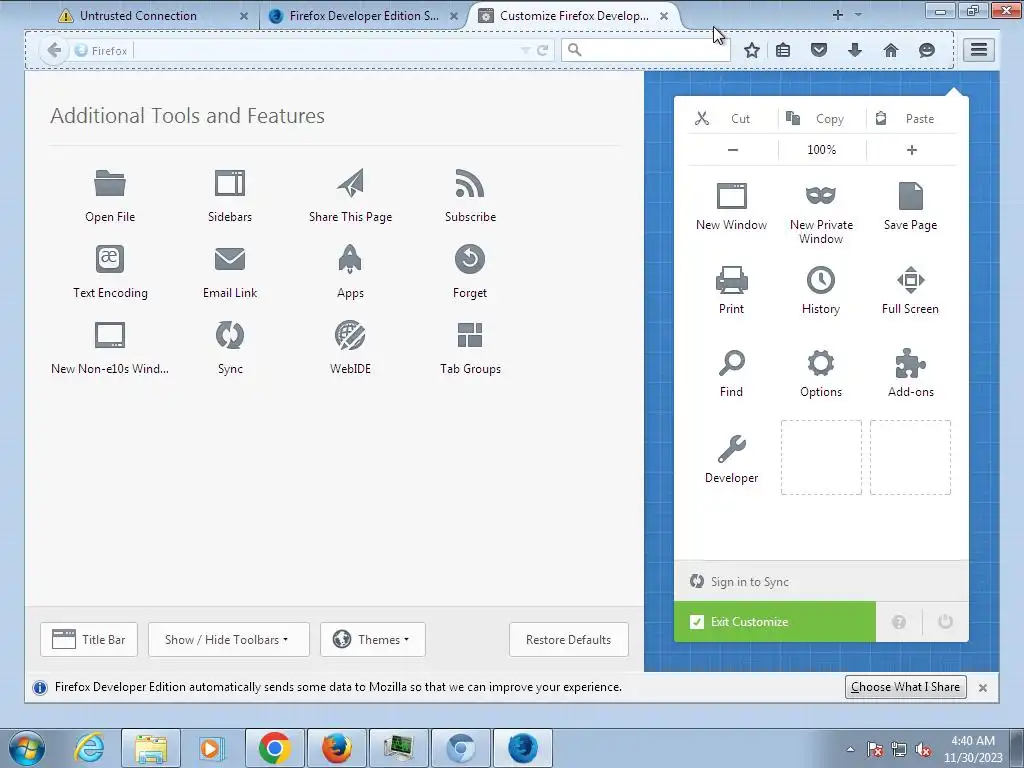
Task: Close the Customize Firefox tab
Action: (664, 16)
